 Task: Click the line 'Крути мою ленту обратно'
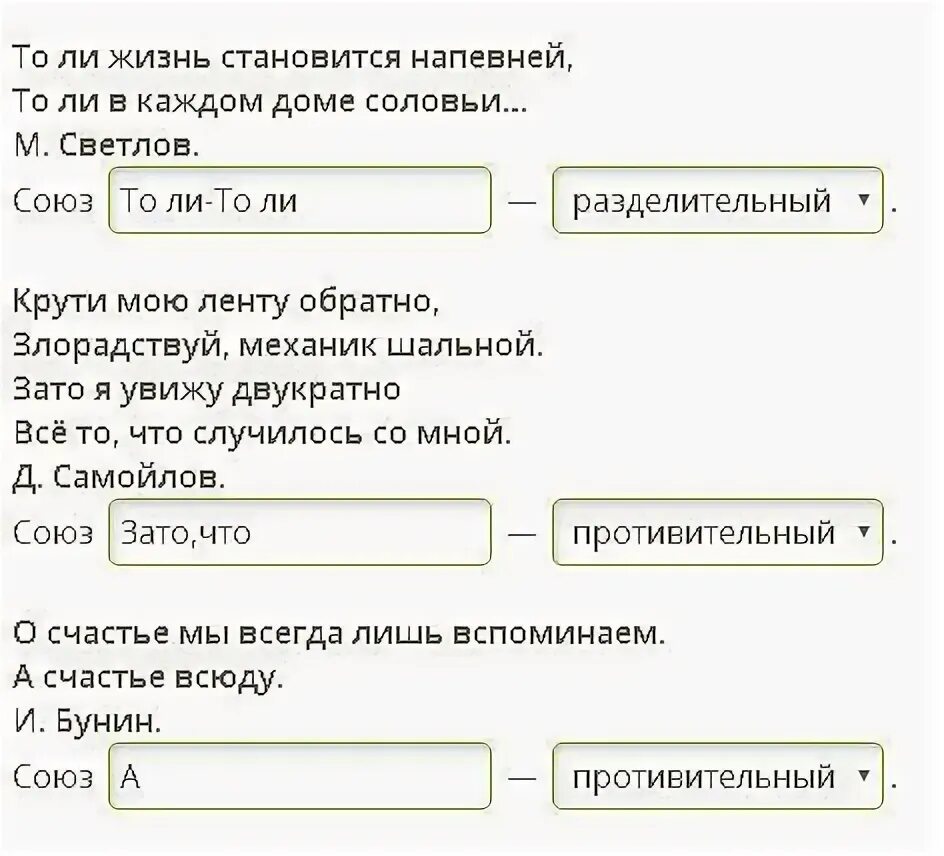(x=226, y=302)
